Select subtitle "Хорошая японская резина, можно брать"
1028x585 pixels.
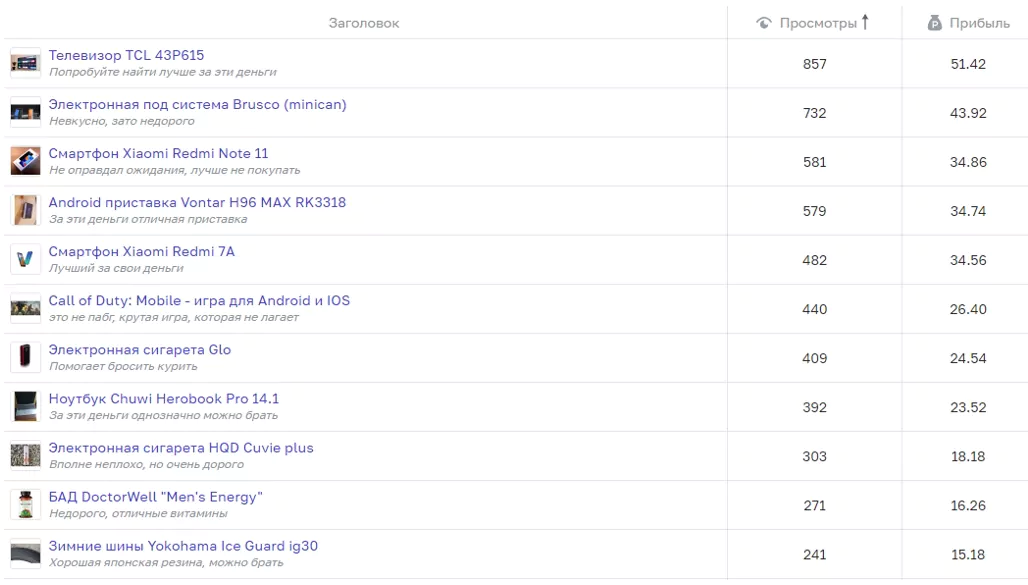tap(167, 563)
